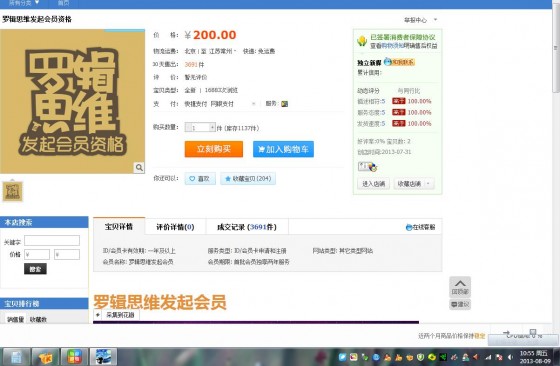Click 网银支付 payment option

point(222,104)
